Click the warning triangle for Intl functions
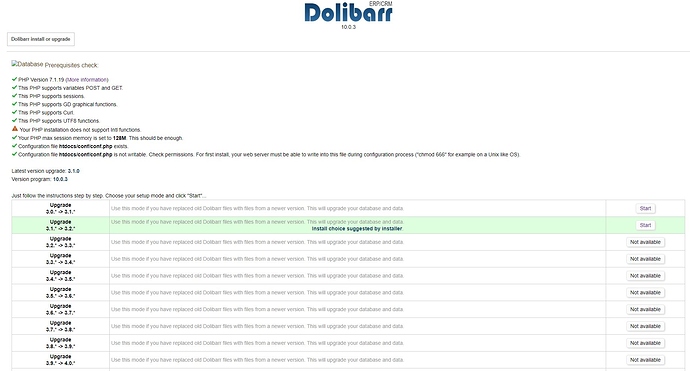The width and height of the screenshot is (690, 371). coord(15,129)
